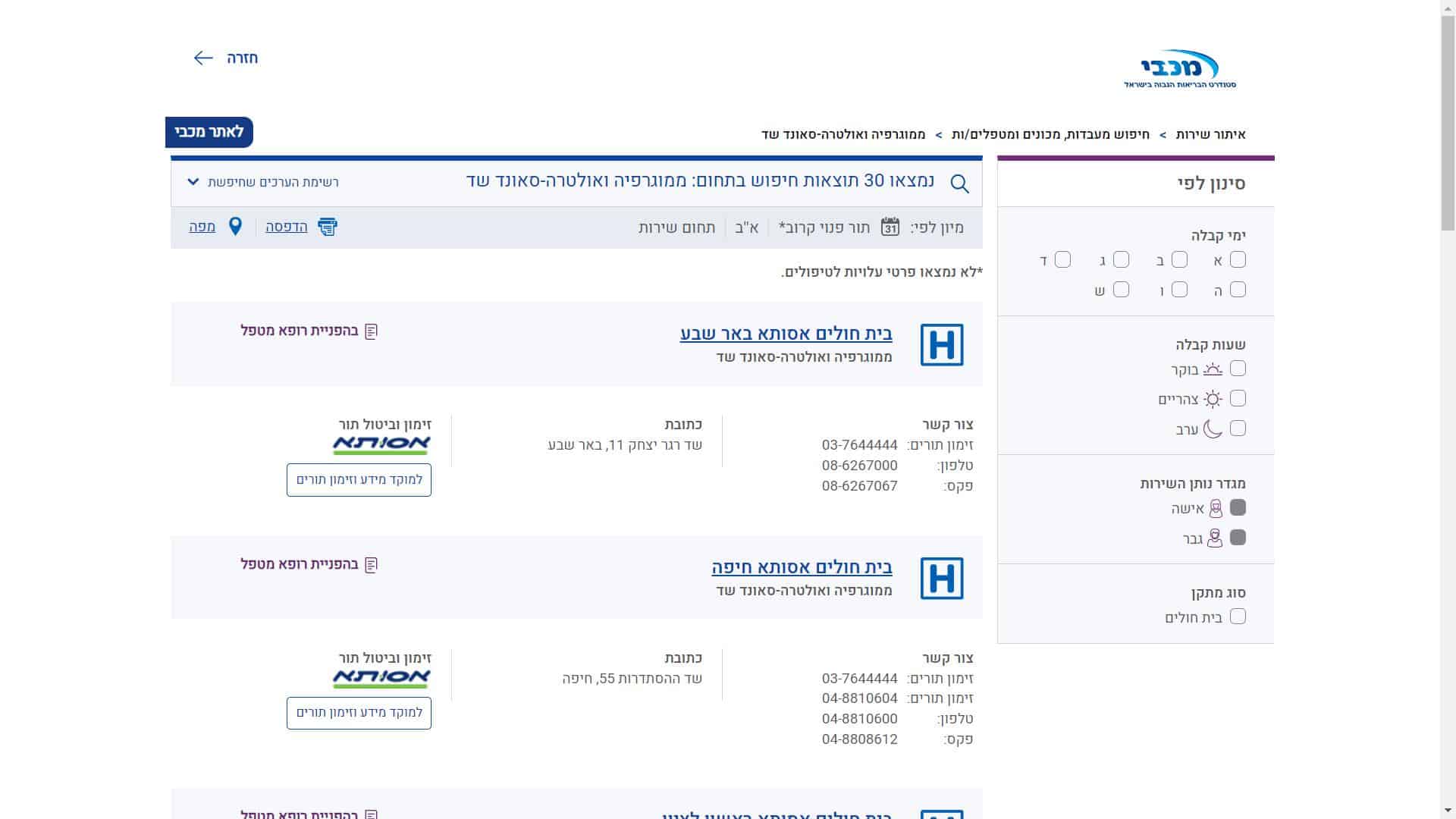Click referral document icon in Beer Sheva card

pos(371,331)
